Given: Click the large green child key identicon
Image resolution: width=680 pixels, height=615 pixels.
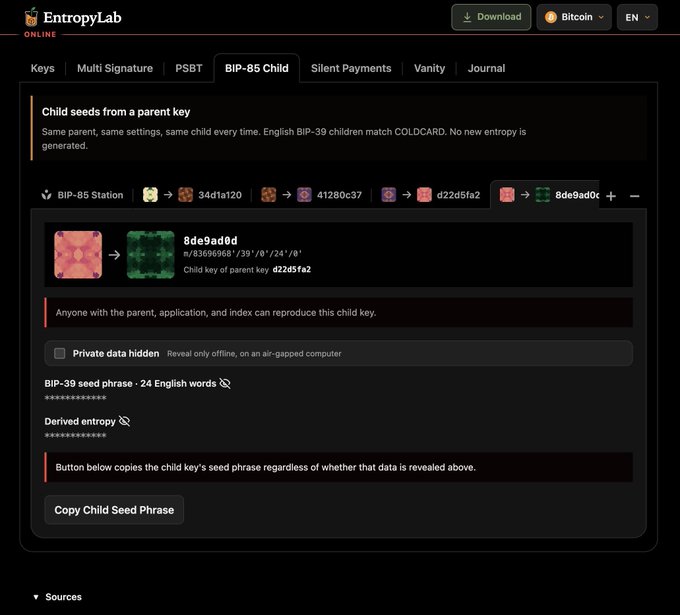Looking at the screenshot, I should (x=150, y=255).
